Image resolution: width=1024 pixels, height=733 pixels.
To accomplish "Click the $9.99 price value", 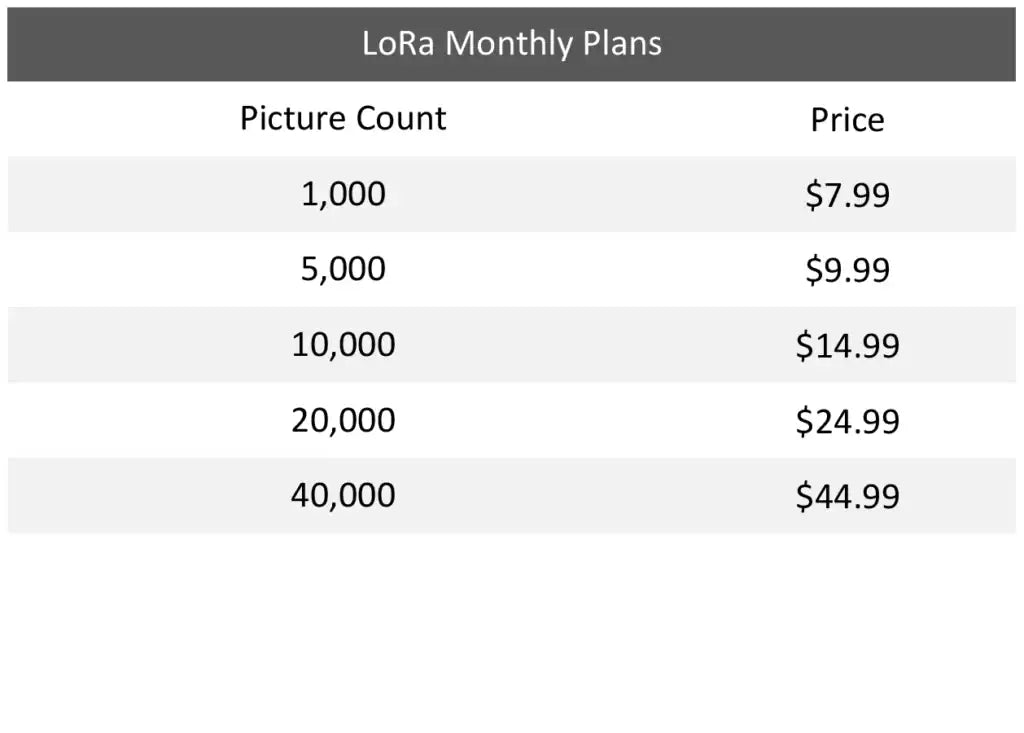I will point(847,270).
